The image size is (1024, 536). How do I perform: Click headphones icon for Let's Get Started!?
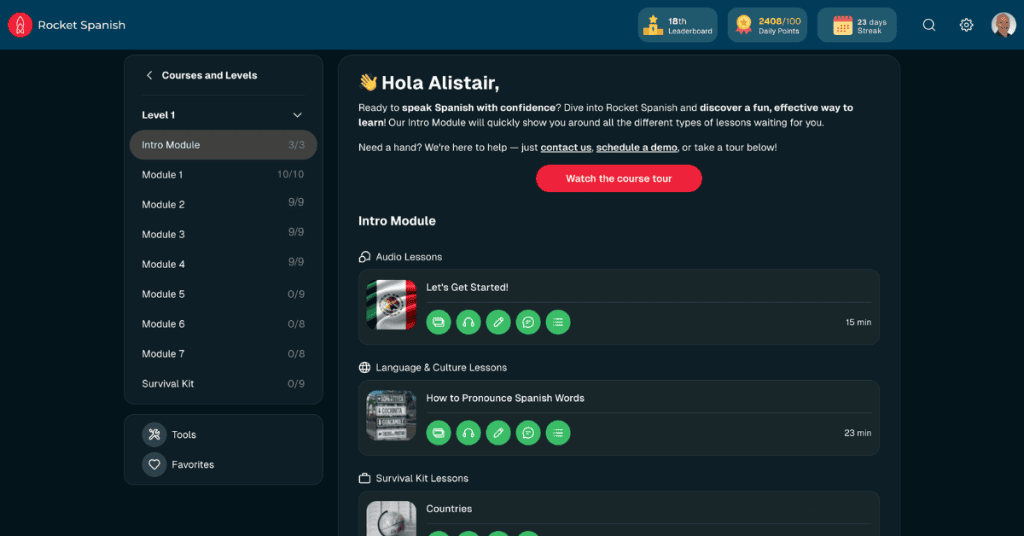pos(468,322)
